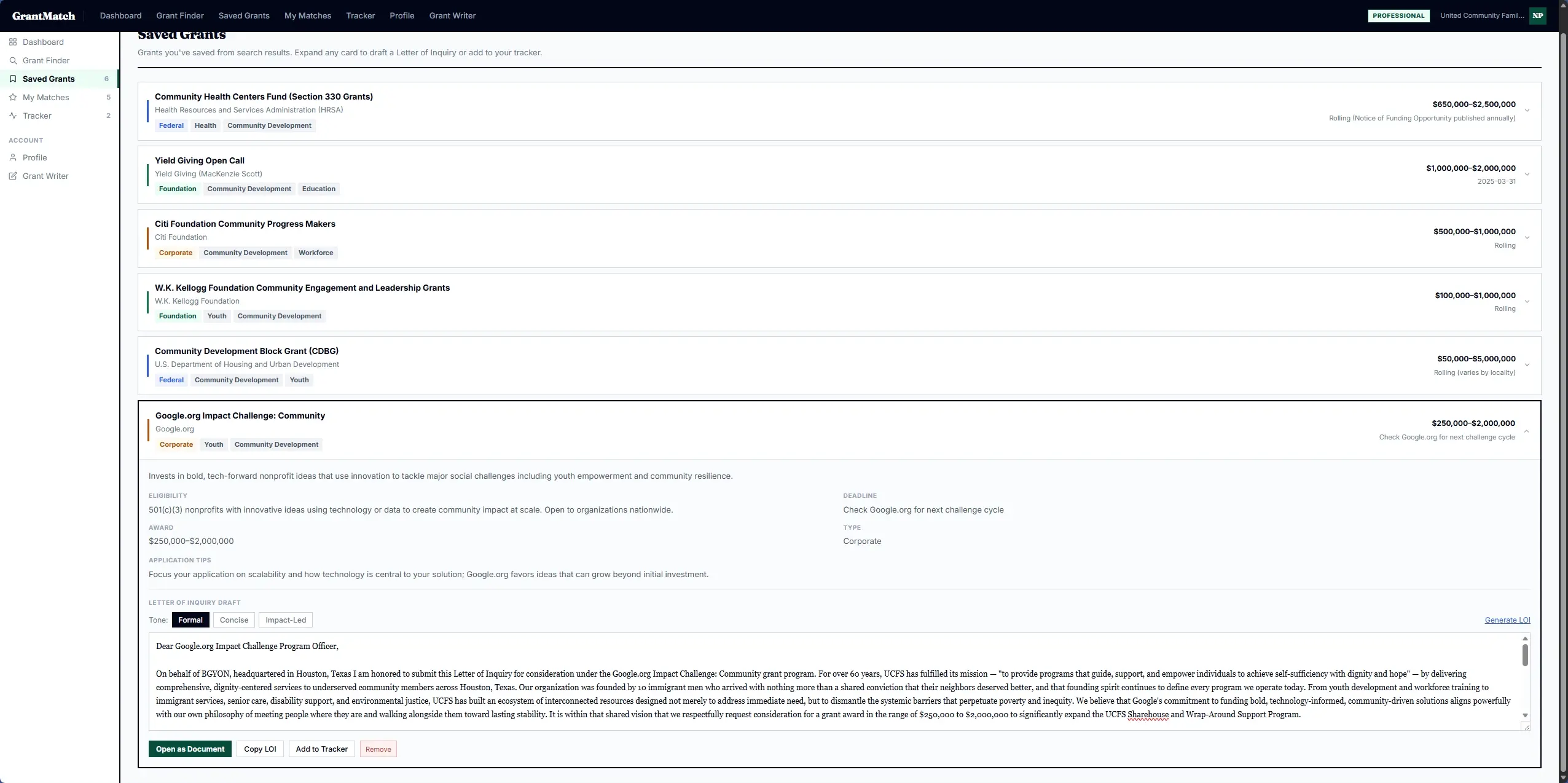This screenshot has height=783, width=1568.
Task: Select the Formal tone option
Action: [x=190, y=620]
